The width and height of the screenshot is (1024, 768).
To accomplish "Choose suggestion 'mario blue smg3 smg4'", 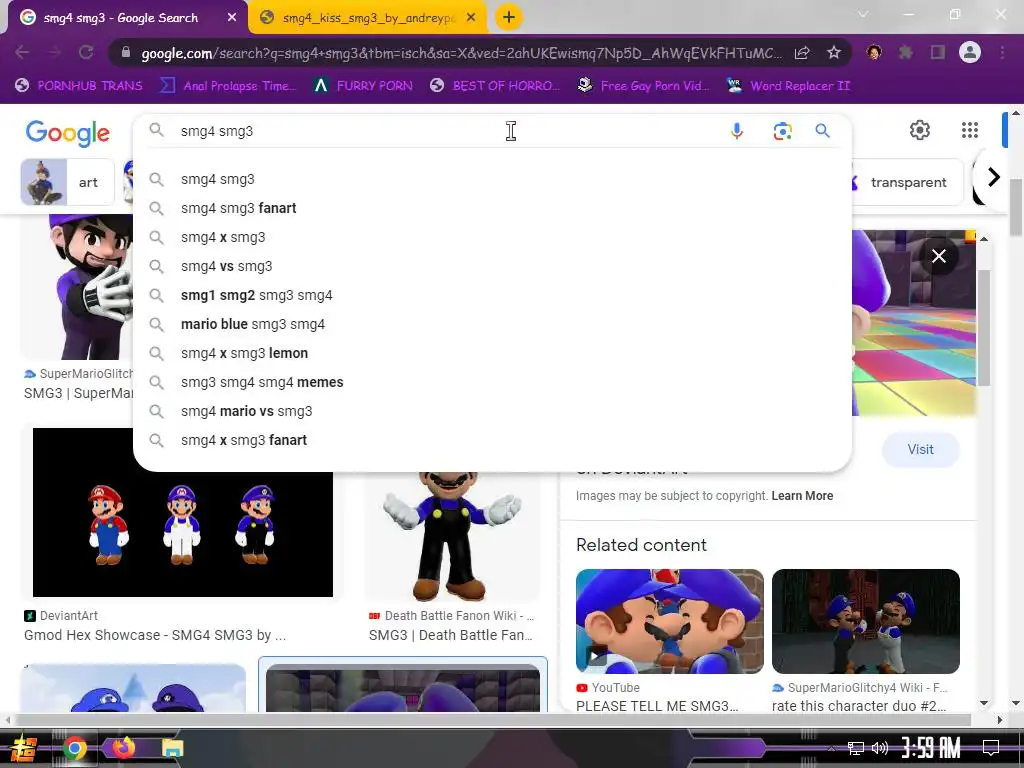I will (x=492, y=325).
